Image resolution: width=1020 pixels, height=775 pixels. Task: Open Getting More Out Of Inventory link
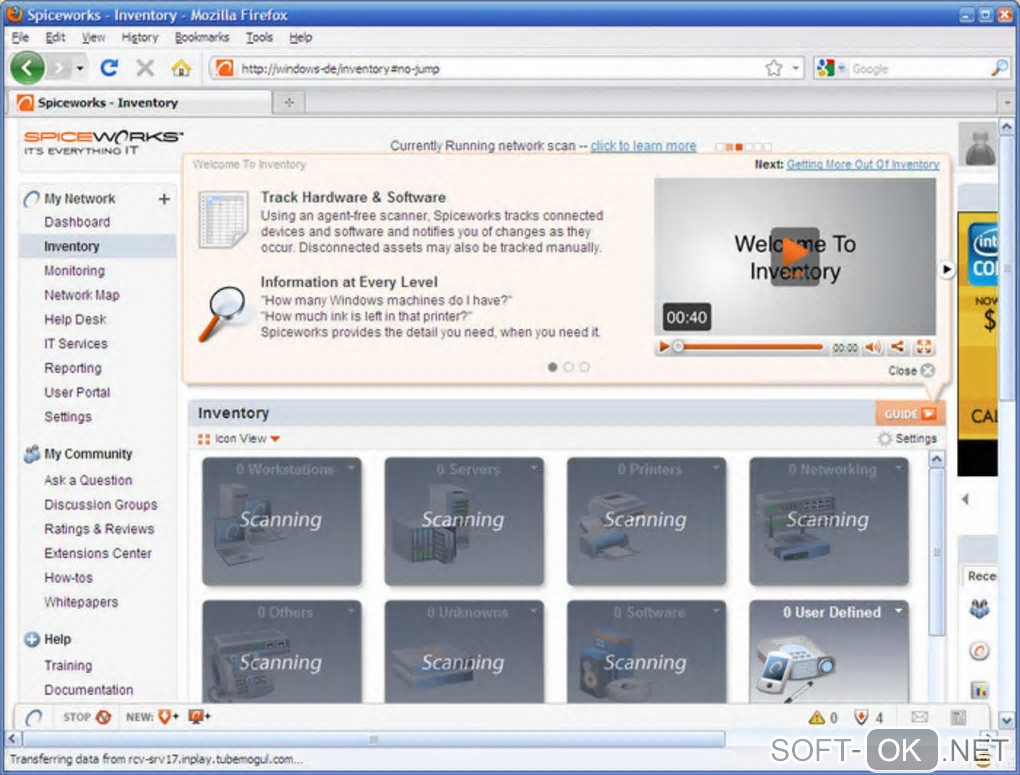click(863, 165)
